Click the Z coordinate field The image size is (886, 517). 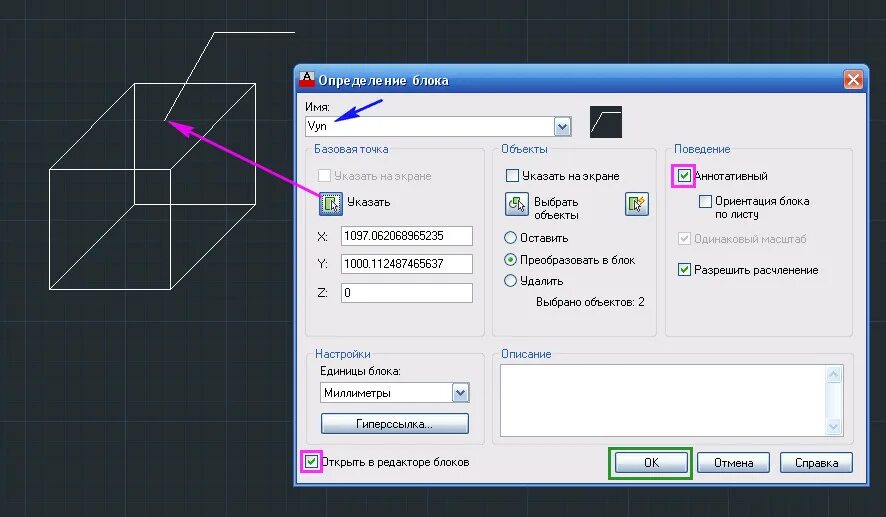[x=407, y=293]
